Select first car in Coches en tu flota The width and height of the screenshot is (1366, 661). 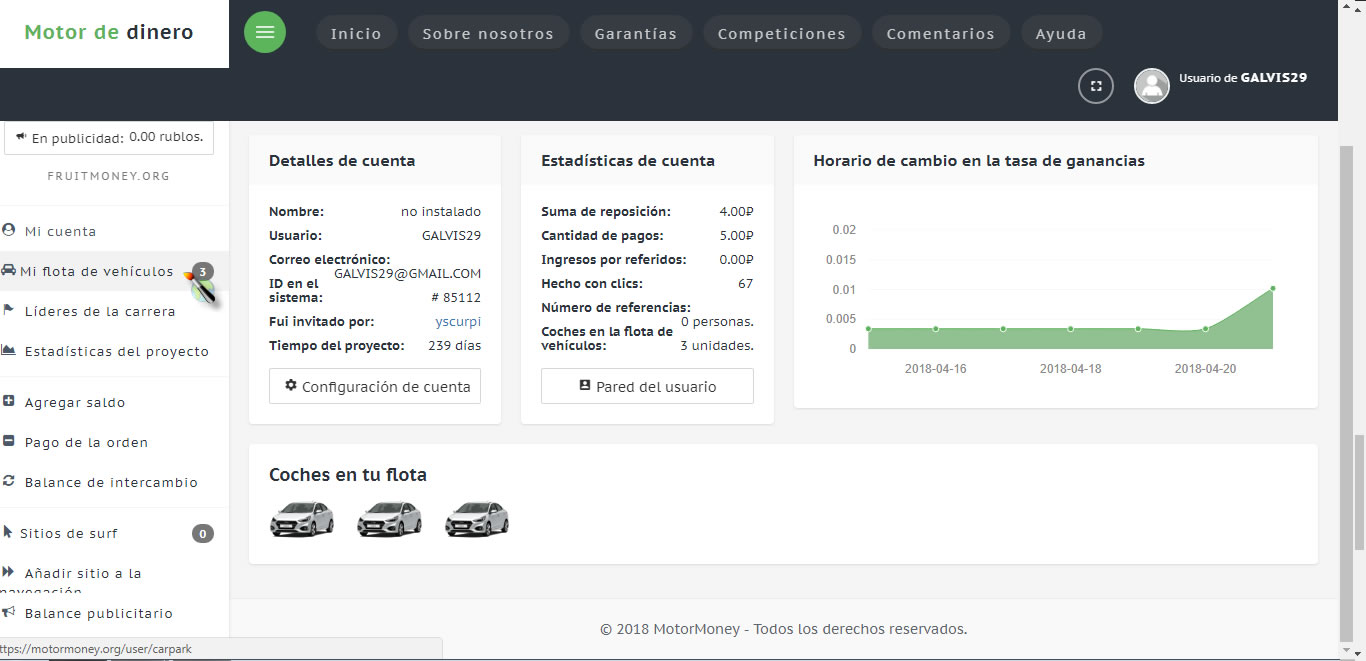pyautogui.click(x=302, y=518)
